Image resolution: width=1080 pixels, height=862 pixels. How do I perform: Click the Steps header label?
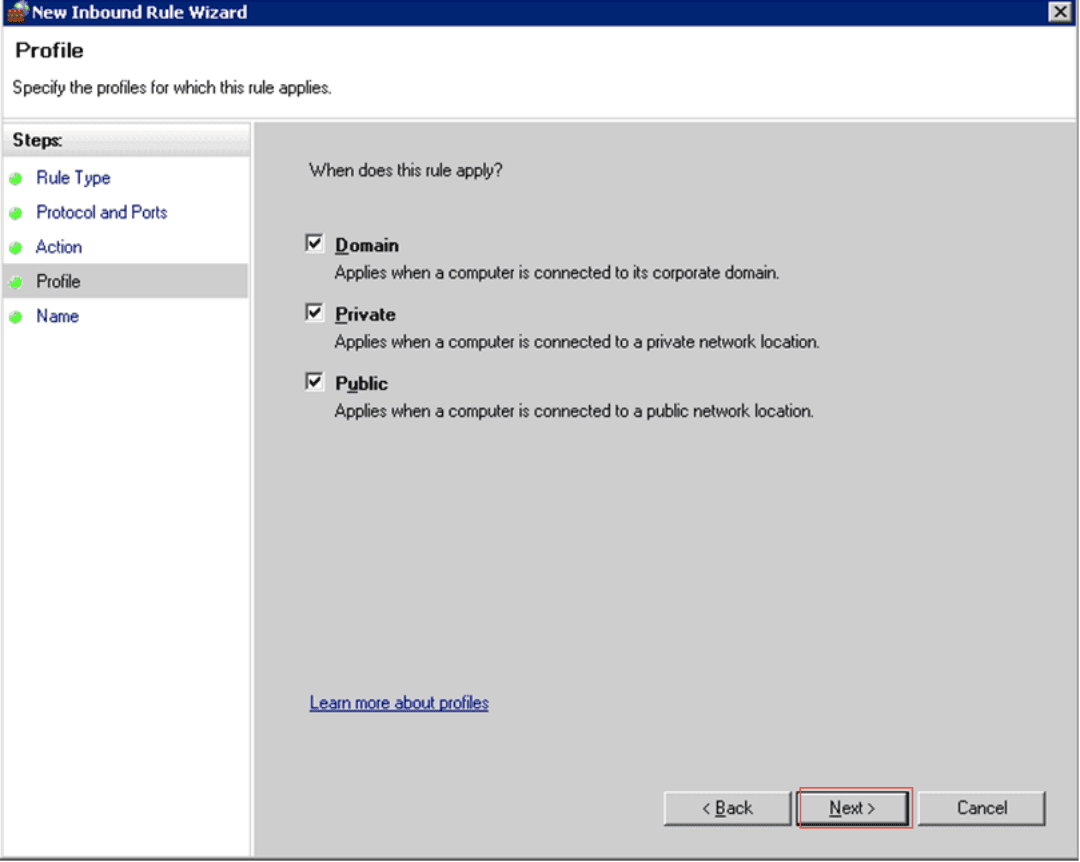pyautogui.click(x=38, y=140)
